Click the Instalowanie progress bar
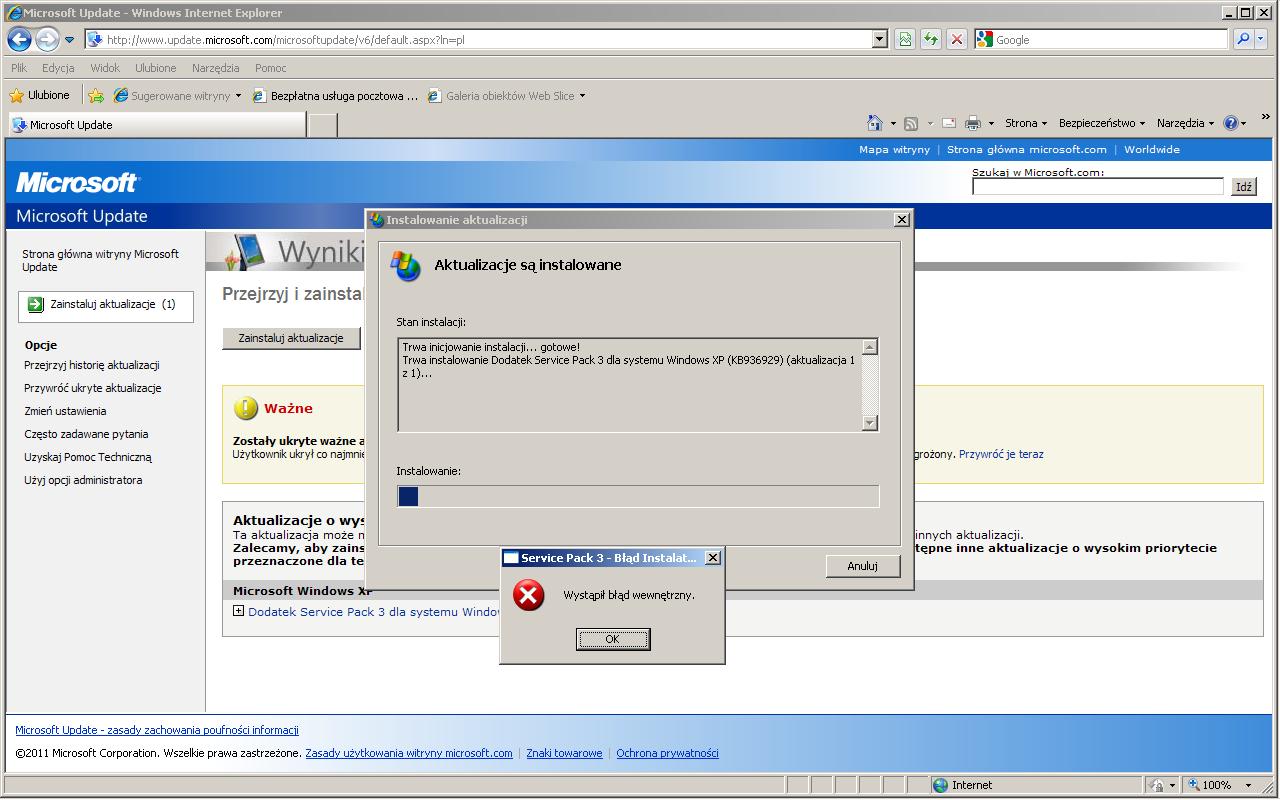 click(638, 496)
